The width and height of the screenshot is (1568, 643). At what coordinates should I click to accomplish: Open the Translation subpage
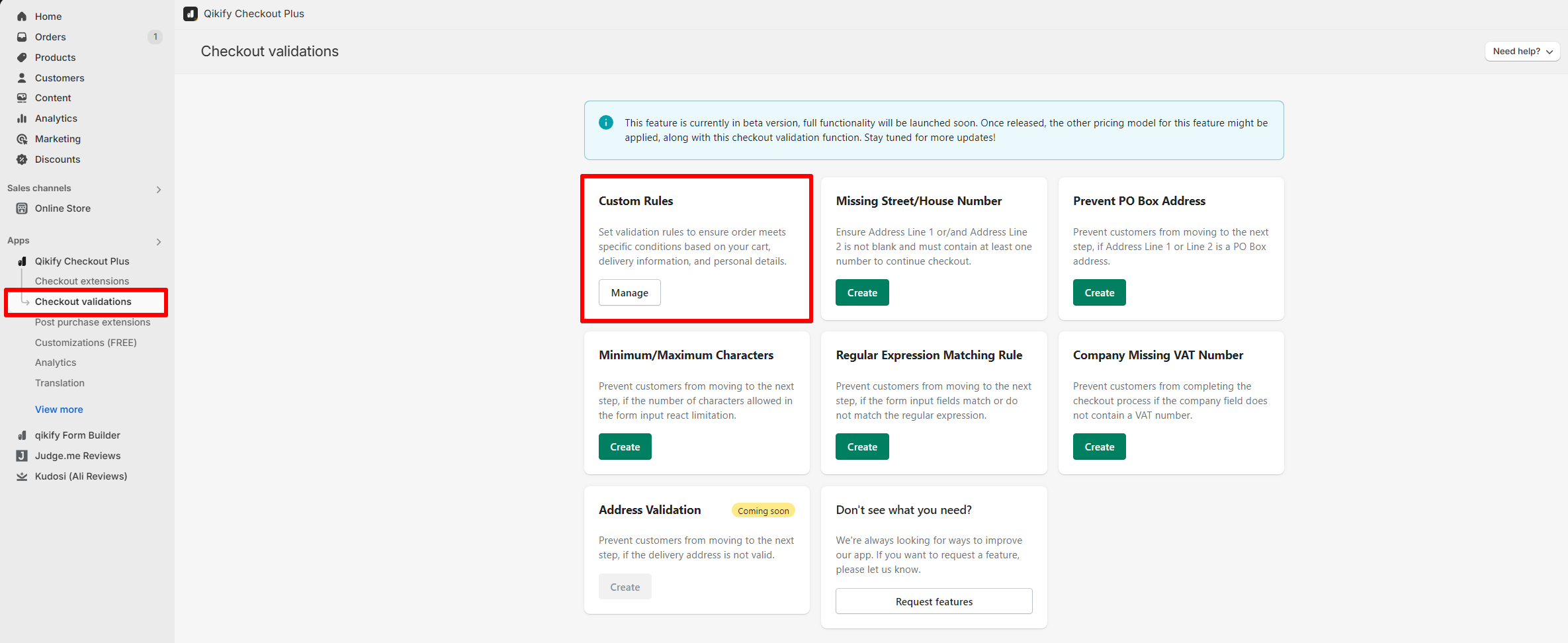point(60,383)
